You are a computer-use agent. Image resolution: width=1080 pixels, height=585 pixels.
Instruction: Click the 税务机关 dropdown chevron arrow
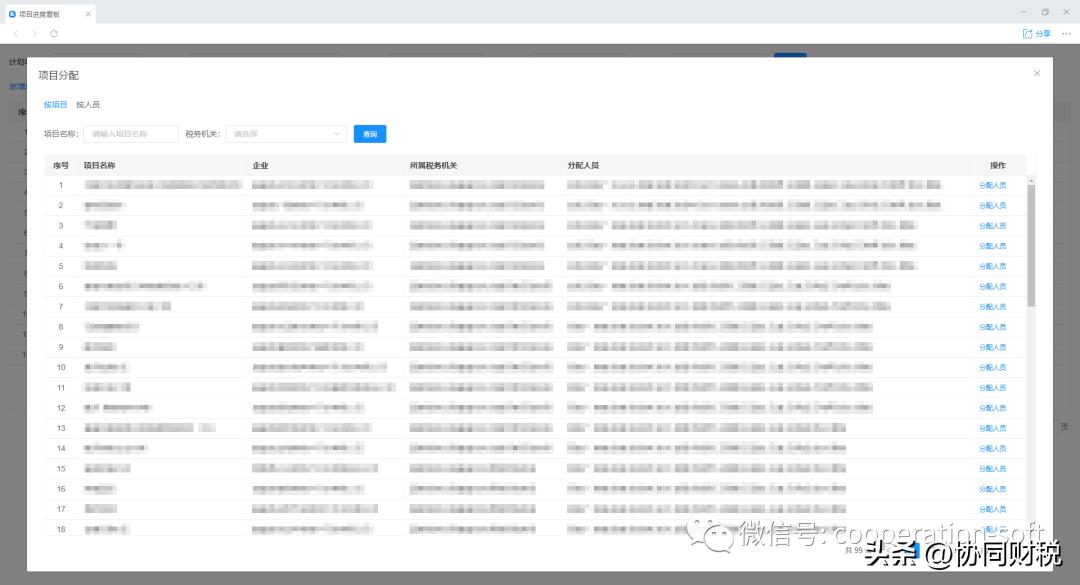337,133
